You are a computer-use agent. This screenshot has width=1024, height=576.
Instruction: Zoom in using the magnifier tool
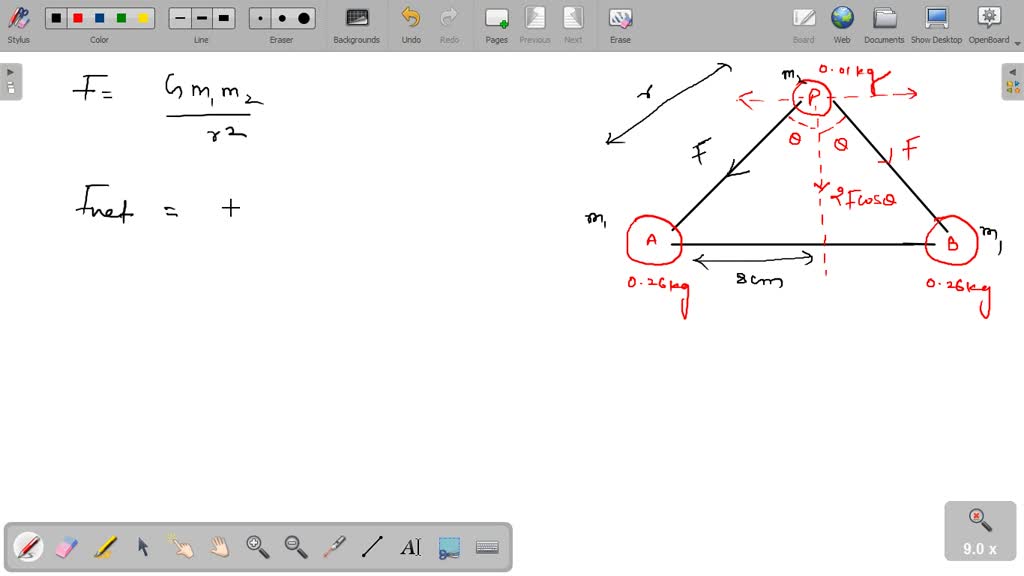(x=257, y=546)
